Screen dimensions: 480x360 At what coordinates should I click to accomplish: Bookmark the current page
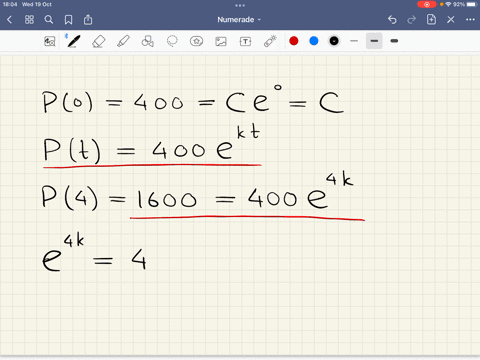[68, 20]
